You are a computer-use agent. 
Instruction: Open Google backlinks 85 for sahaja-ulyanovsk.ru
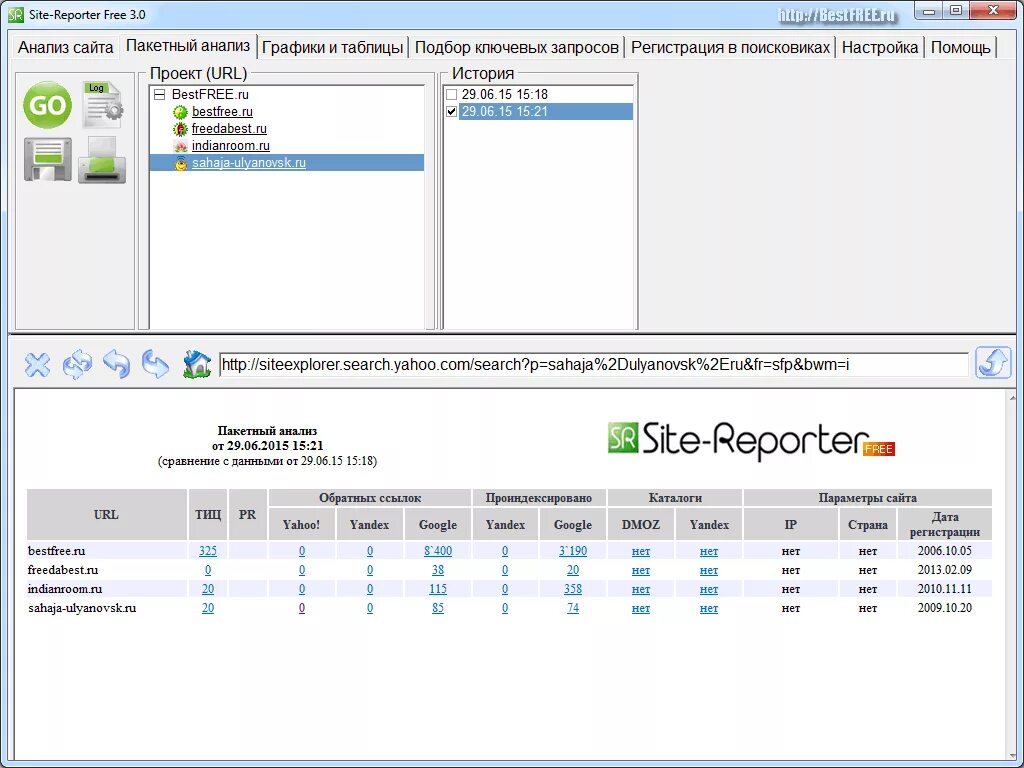point(438,607)
